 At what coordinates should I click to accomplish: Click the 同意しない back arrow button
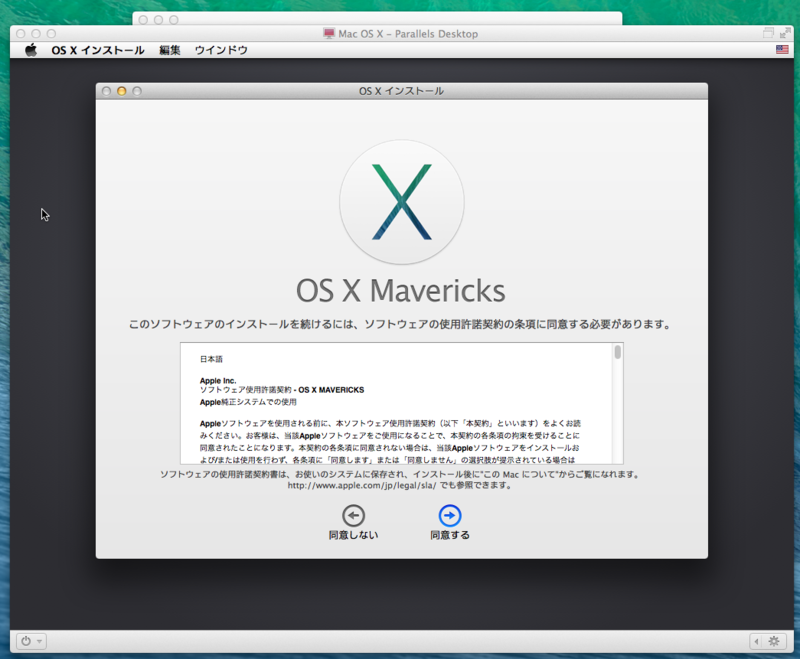pyautogui.click(x=353, y=515)
